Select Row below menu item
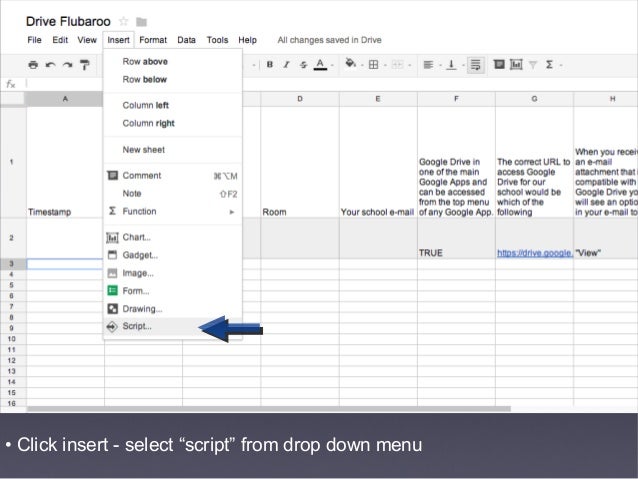638x479 pixels. (x=173, y=79)
